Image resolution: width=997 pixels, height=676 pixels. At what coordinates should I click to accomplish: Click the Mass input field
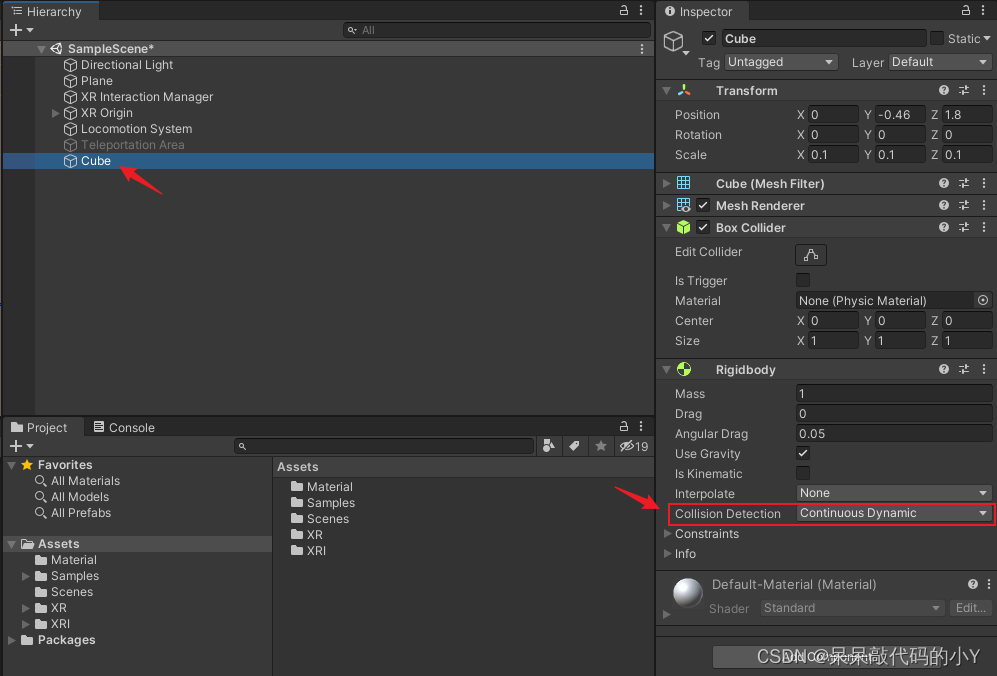click(x=893, y=394)
